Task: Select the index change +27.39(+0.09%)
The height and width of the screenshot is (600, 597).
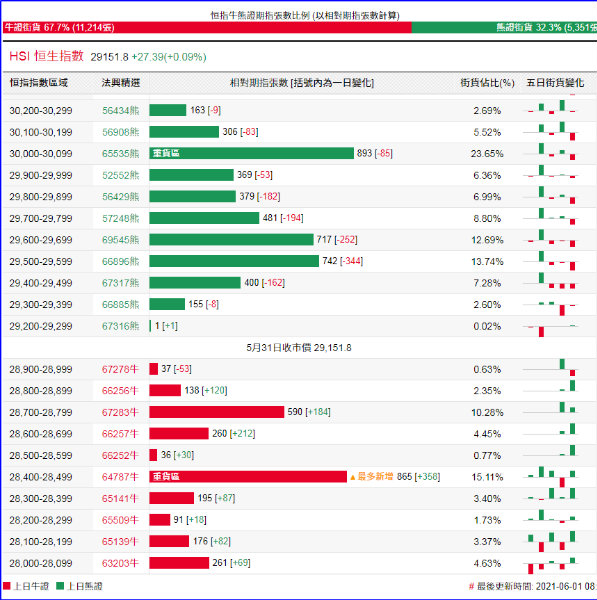Action: [x=169, y=57]
